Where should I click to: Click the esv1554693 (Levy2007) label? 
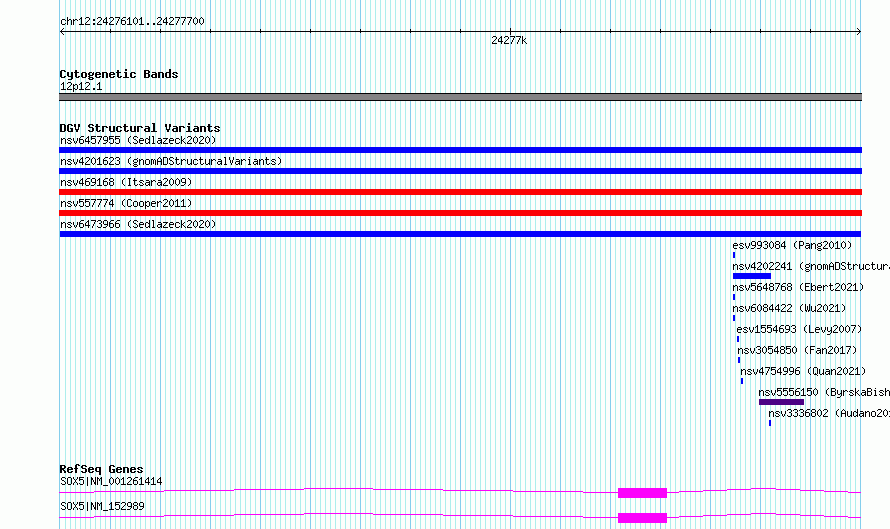pyautogui.click(x=799, y=329)
